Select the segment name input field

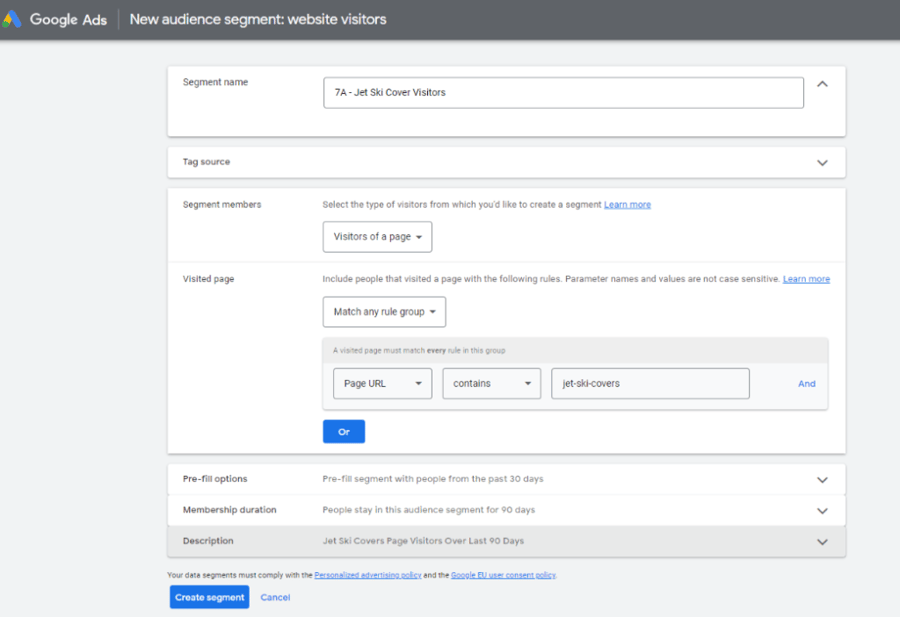(562, 92)
